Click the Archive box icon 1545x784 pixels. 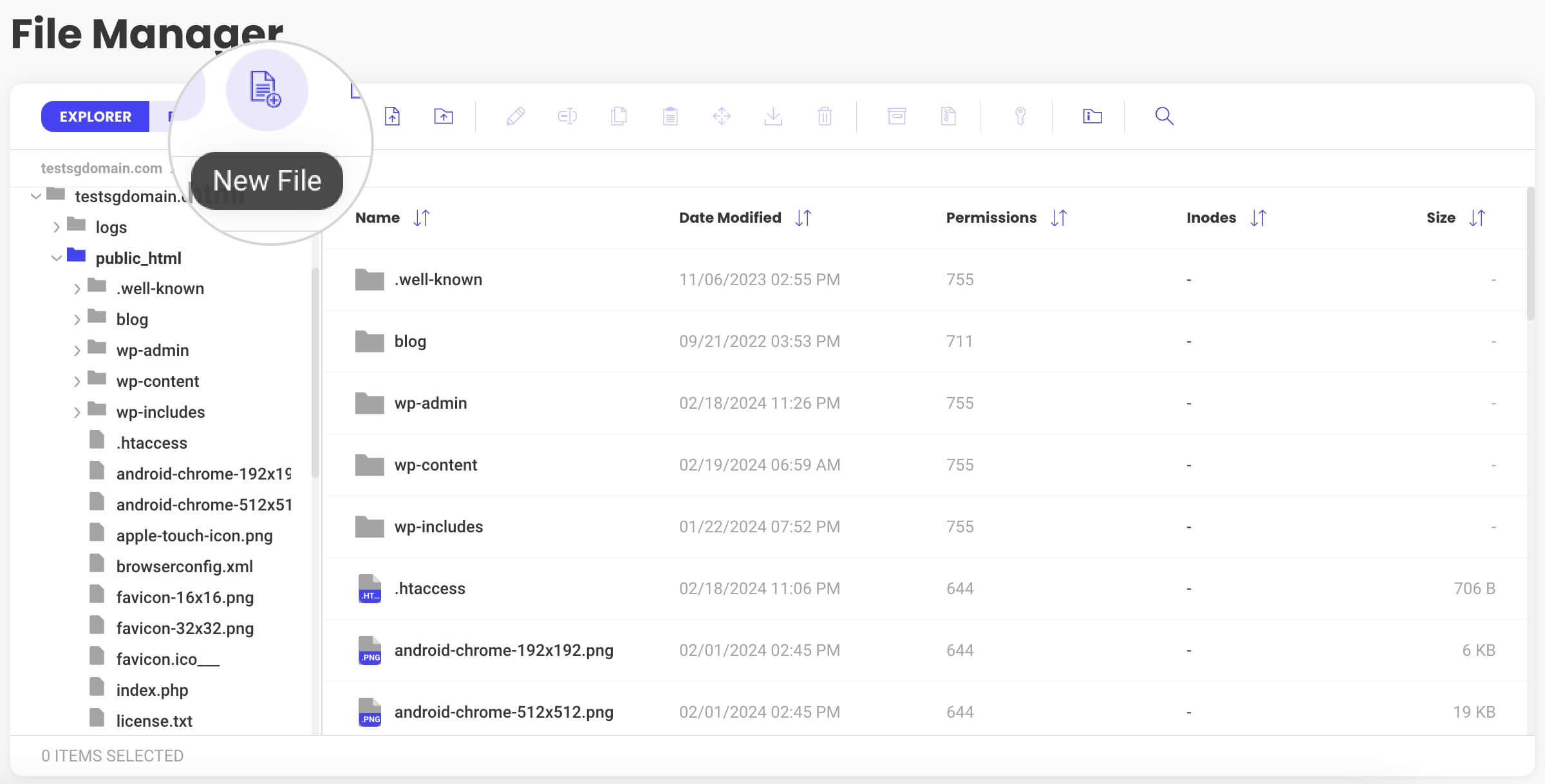[897, 117]
